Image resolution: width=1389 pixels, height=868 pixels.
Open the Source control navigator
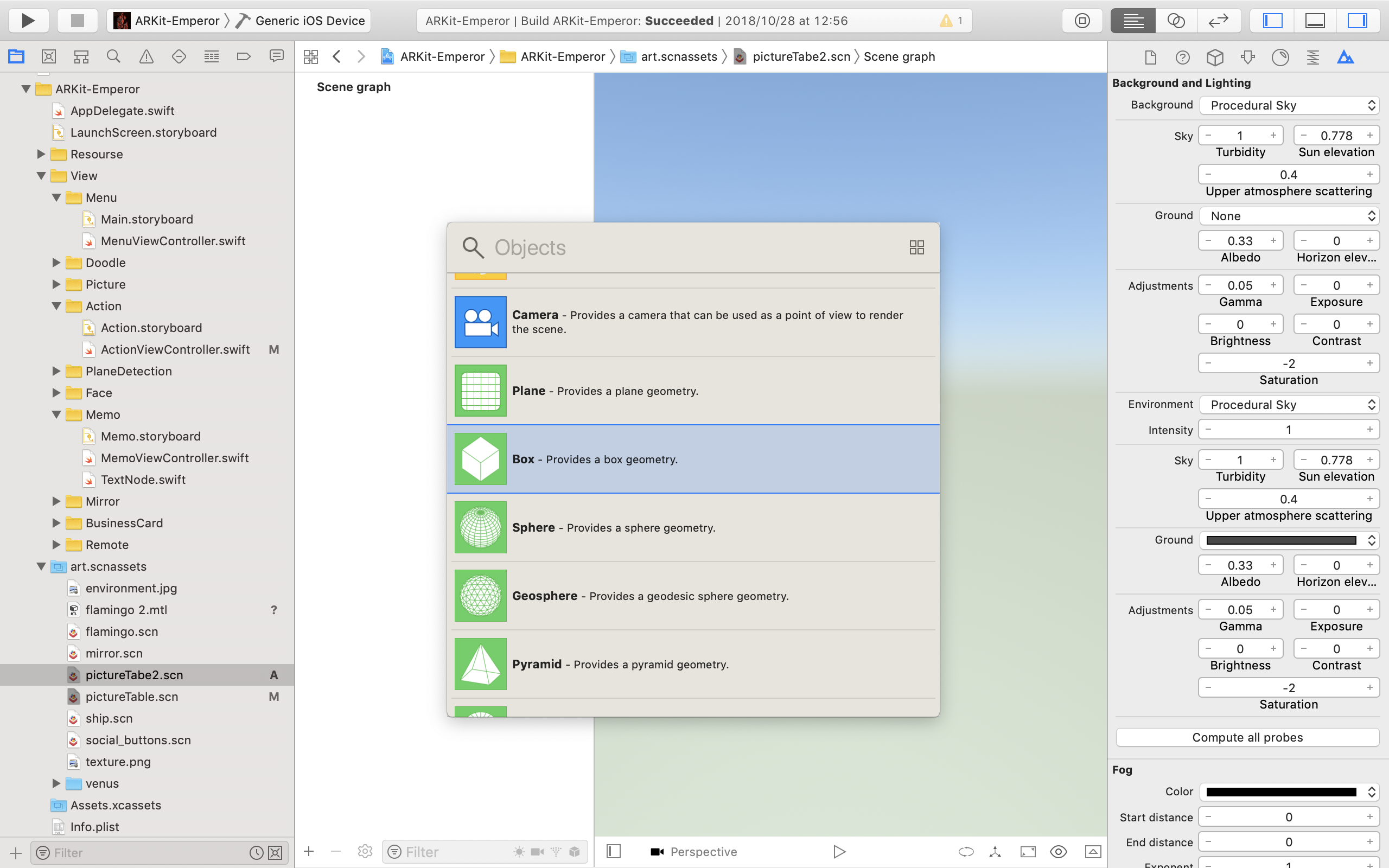tap(49, 56)
